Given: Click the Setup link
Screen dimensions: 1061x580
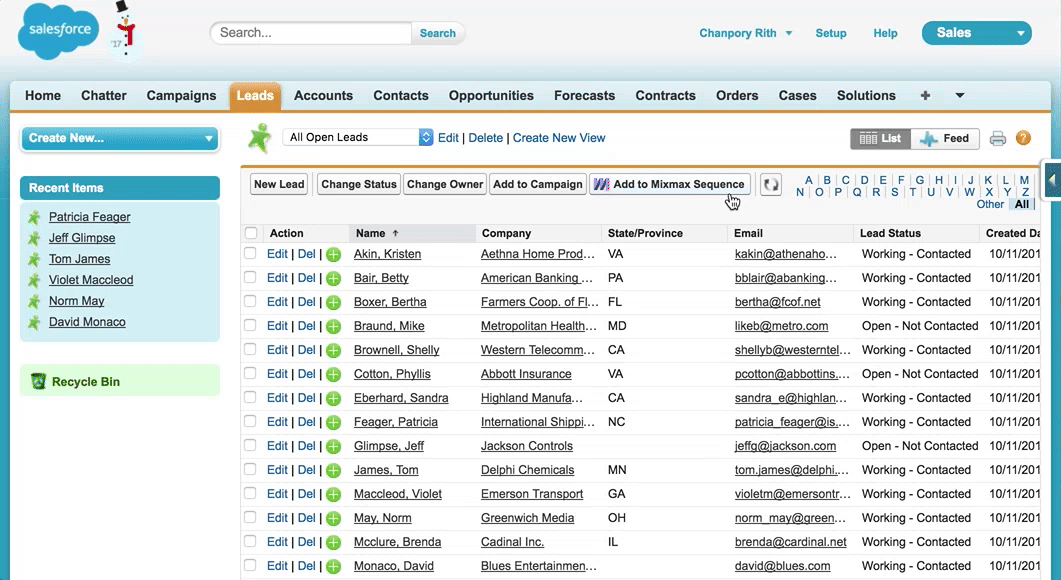Looking at the screenshot, I should (x=831, y=33).
